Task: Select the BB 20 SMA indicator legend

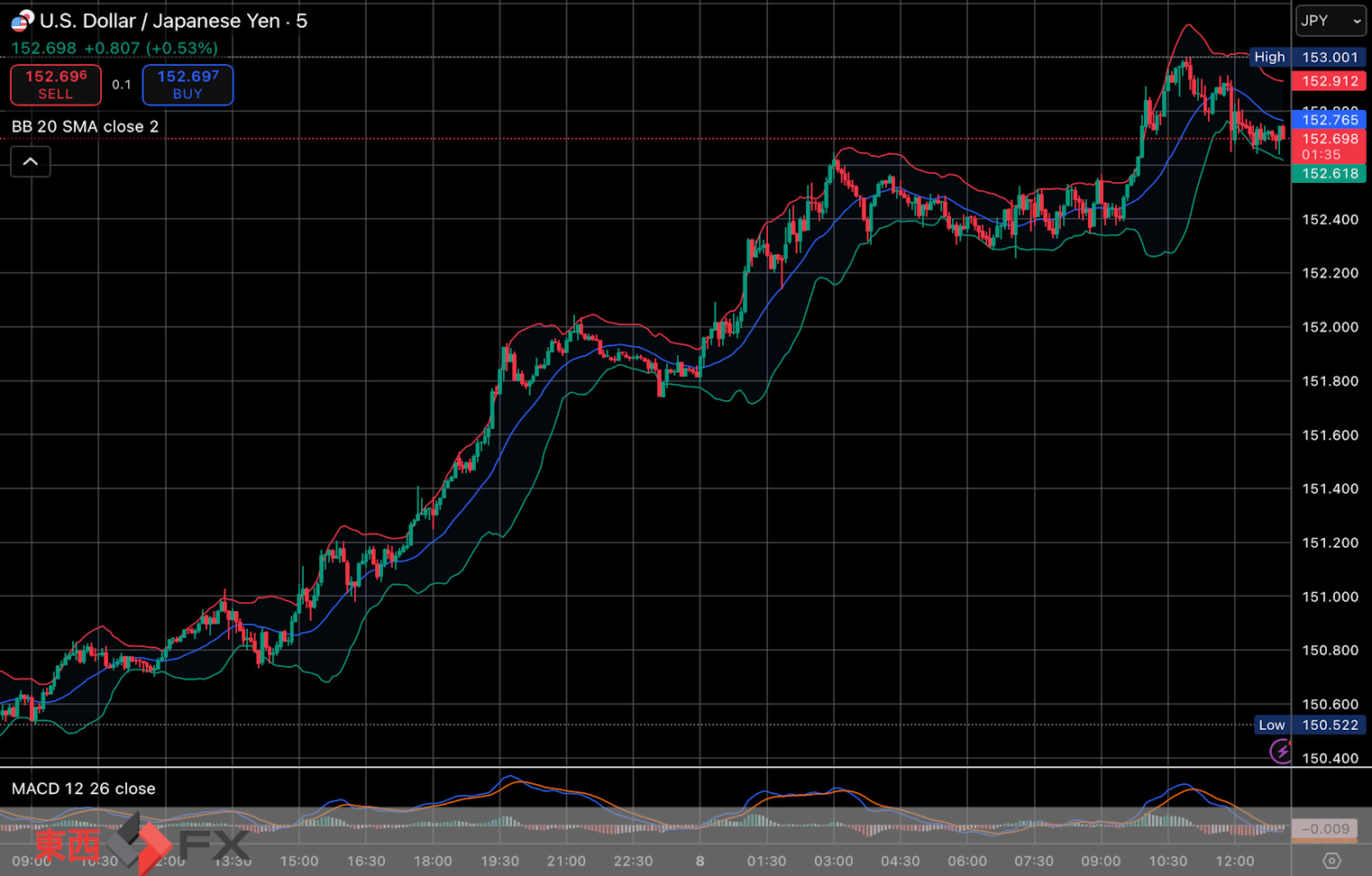Action: [x=85, y=126]
